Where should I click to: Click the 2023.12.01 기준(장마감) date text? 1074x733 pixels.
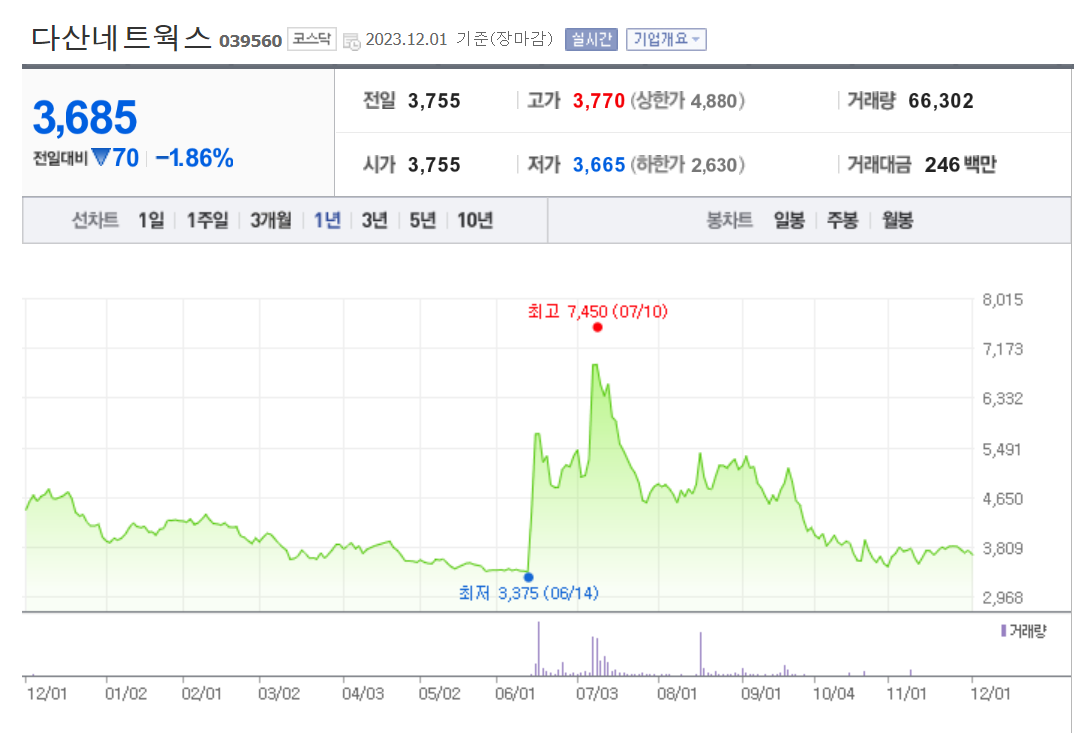pyautogui.click(x=459, y=40)
